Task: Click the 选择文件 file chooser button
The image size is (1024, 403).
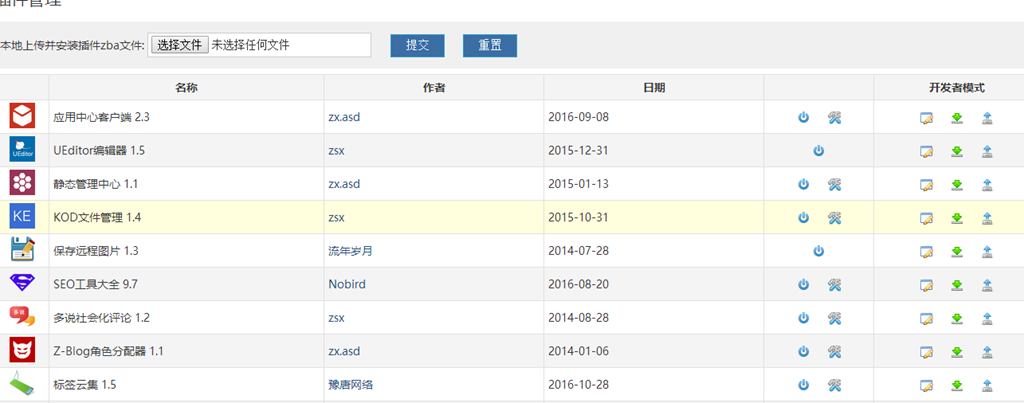Action: click(x=179, y=45)
